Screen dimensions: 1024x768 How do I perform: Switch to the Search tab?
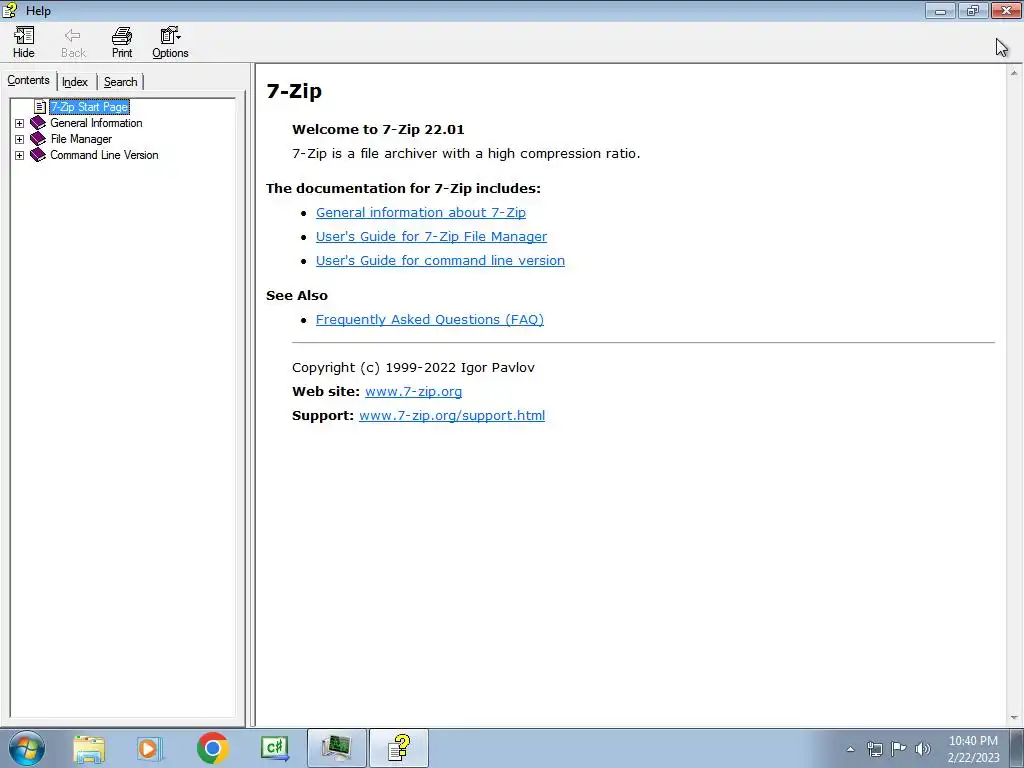pos(121,82)
